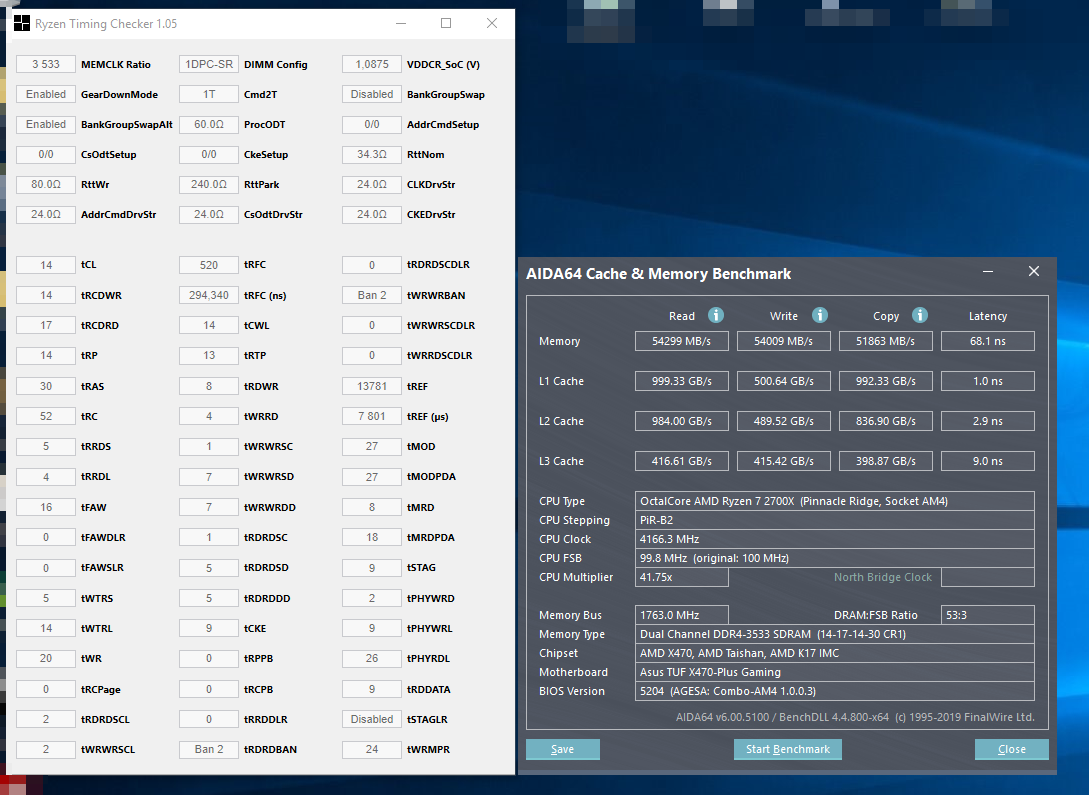Click the Close button in AIDA64
The width and height of the screenshot is (1089, 795).
(x=1011, y=749)
